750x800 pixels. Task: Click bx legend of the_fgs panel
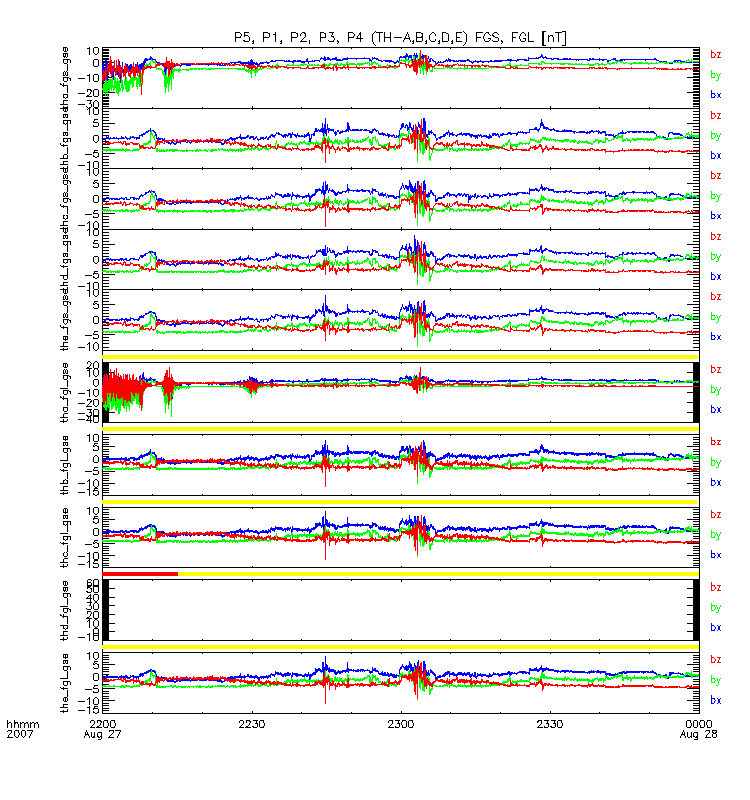click(x=716, y=337)
